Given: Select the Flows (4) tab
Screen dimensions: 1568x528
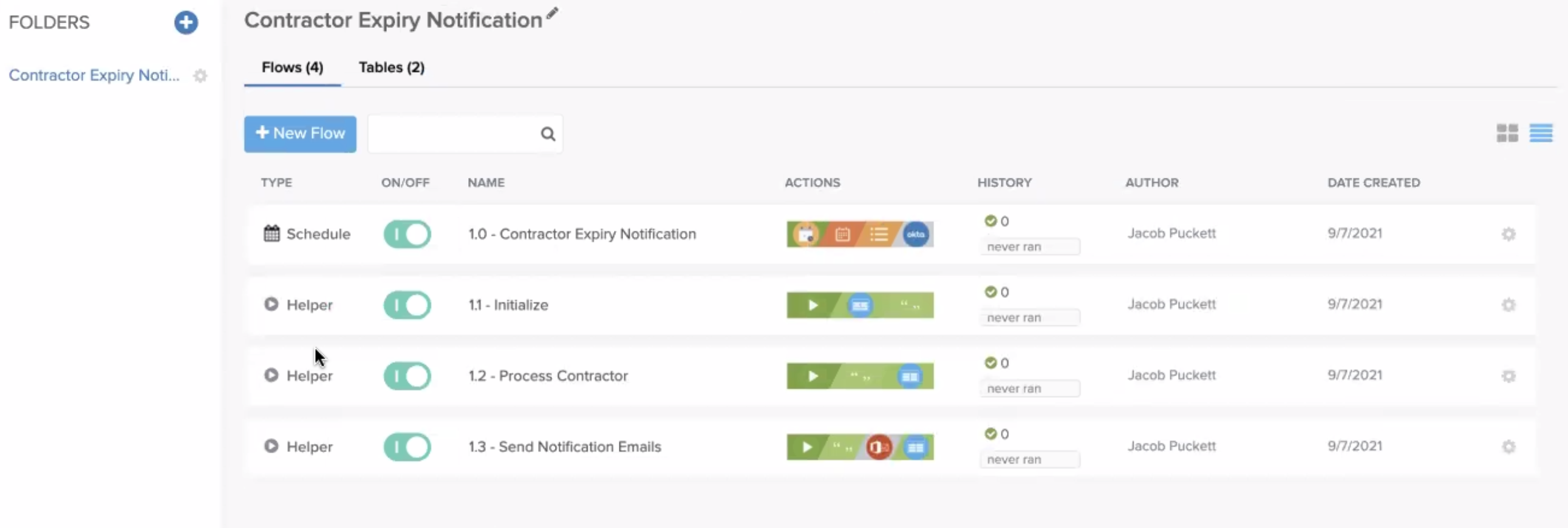Looking at the screenshot, I should (292, 67).
